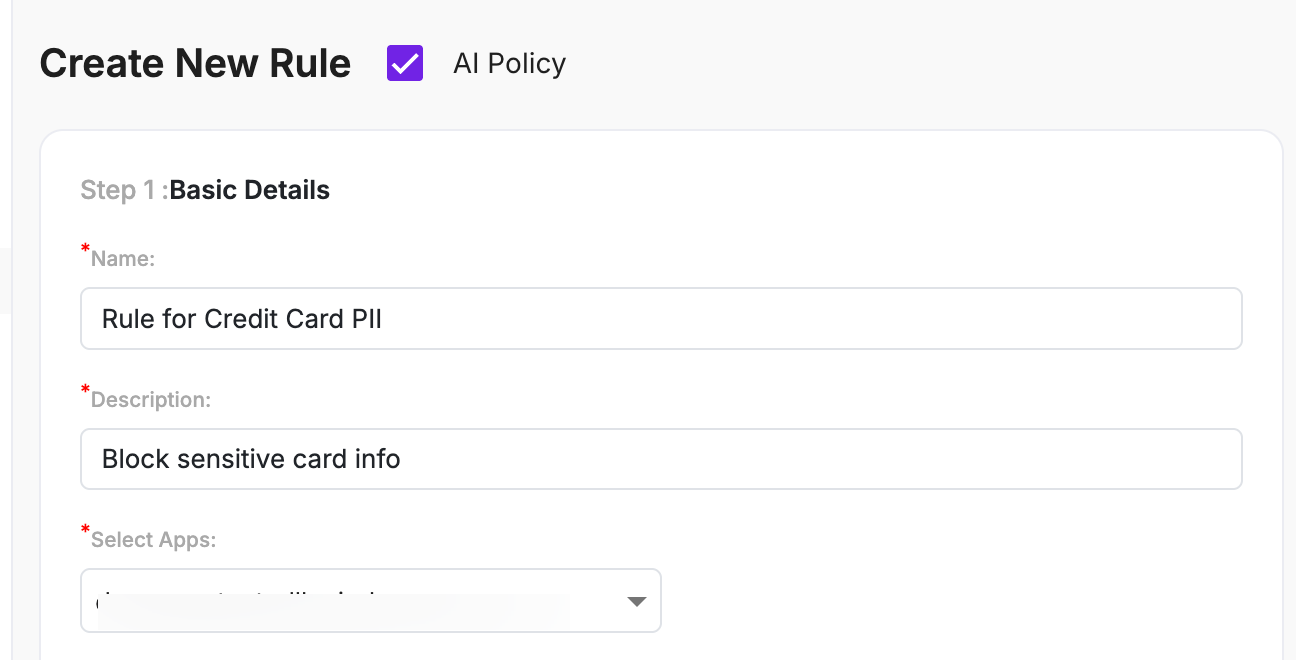Click the collapsed panel handle on left edge
This screenshot has width=1296, height=660.
tap(4, 281)
